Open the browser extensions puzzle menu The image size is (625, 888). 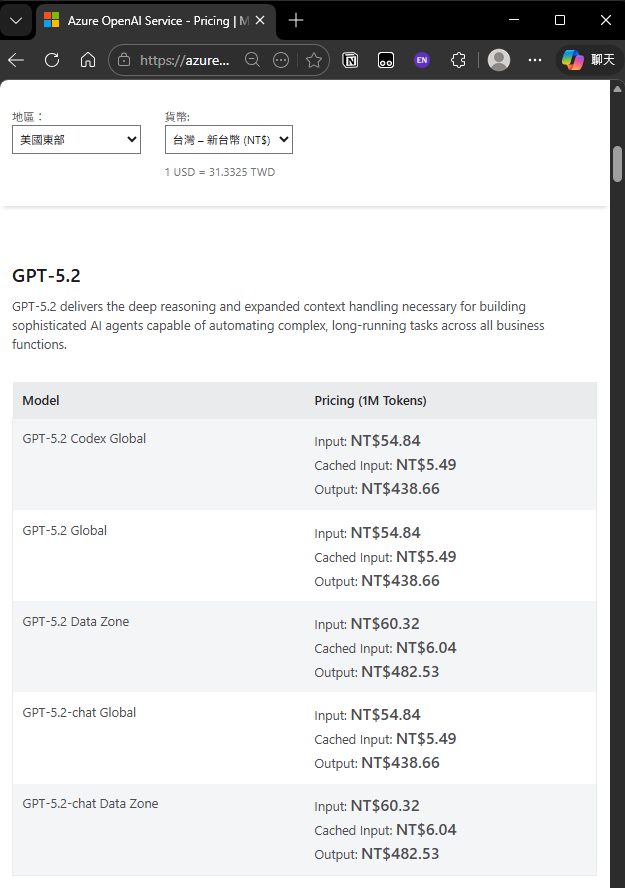coord(458,60)
